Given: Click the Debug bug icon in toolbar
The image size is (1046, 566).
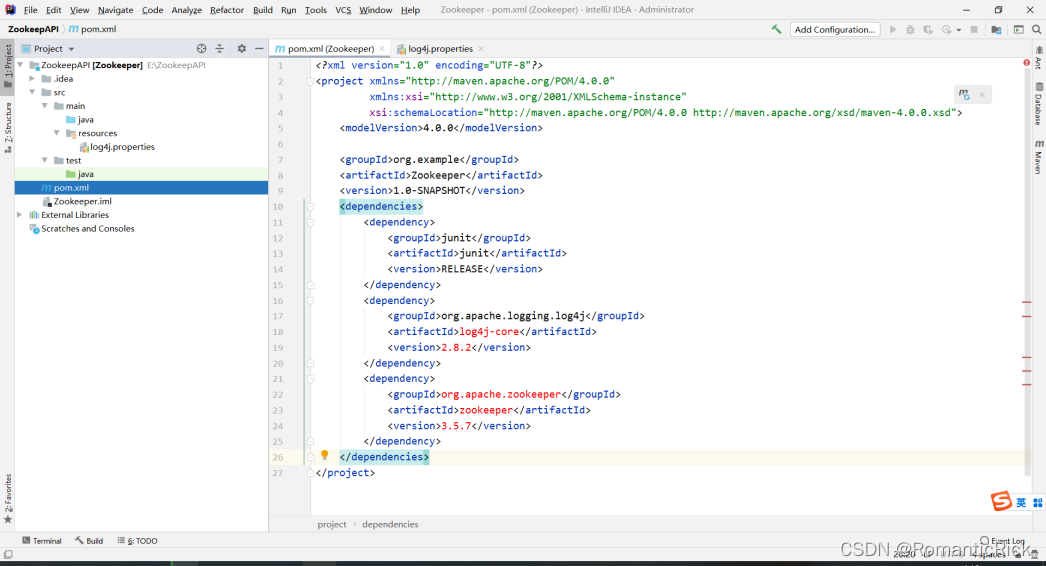Looking at the screenshot, I should 910,29.
